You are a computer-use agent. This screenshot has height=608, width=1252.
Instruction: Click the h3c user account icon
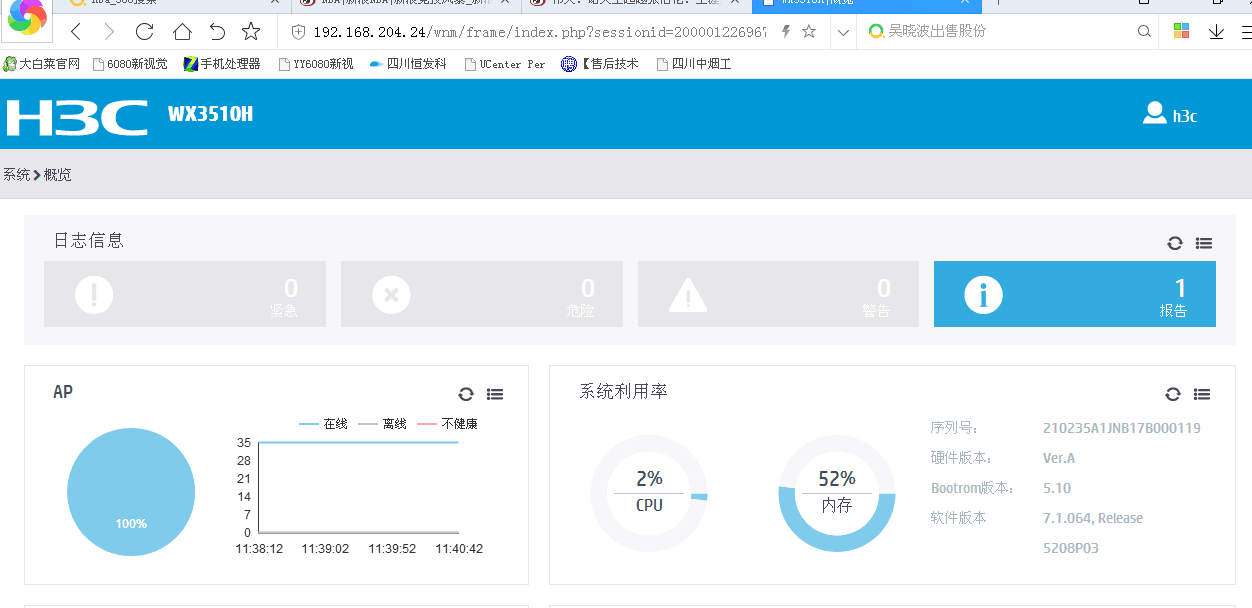pos(1155,113)
